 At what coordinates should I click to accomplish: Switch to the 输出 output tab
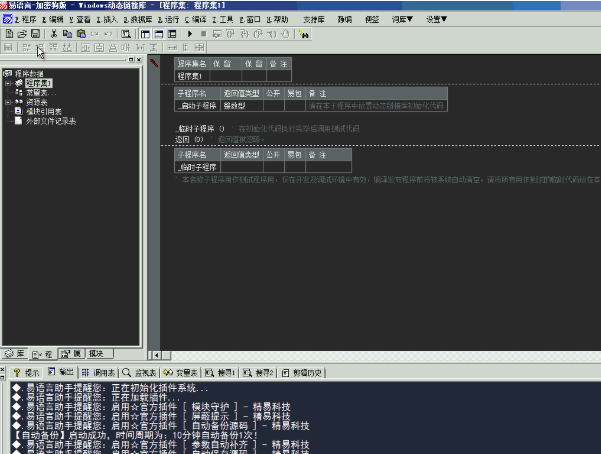(x=63, y=372)
